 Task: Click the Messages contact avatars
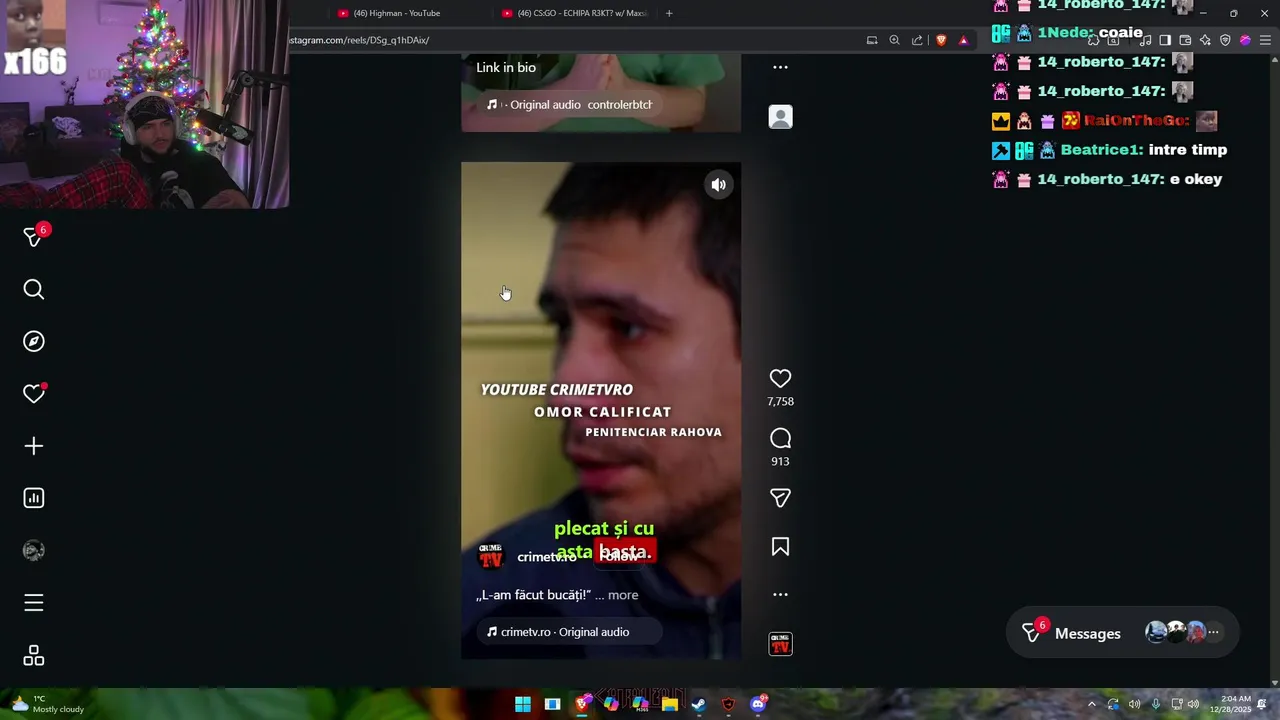point(1182,632)
